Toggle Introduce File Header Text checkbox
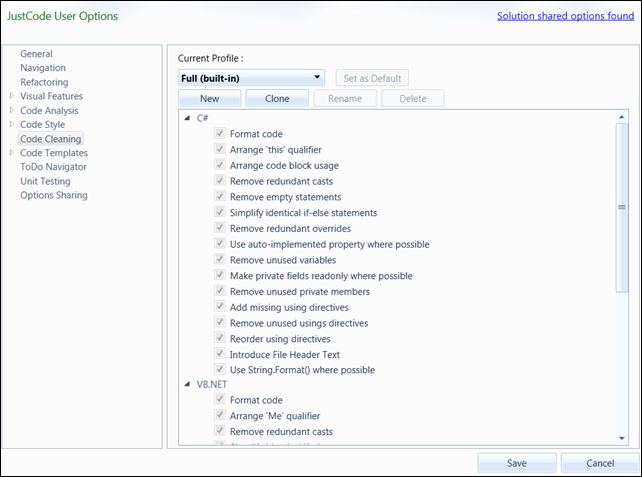This screenshot has width=642, height=477. tap(219, 354)
